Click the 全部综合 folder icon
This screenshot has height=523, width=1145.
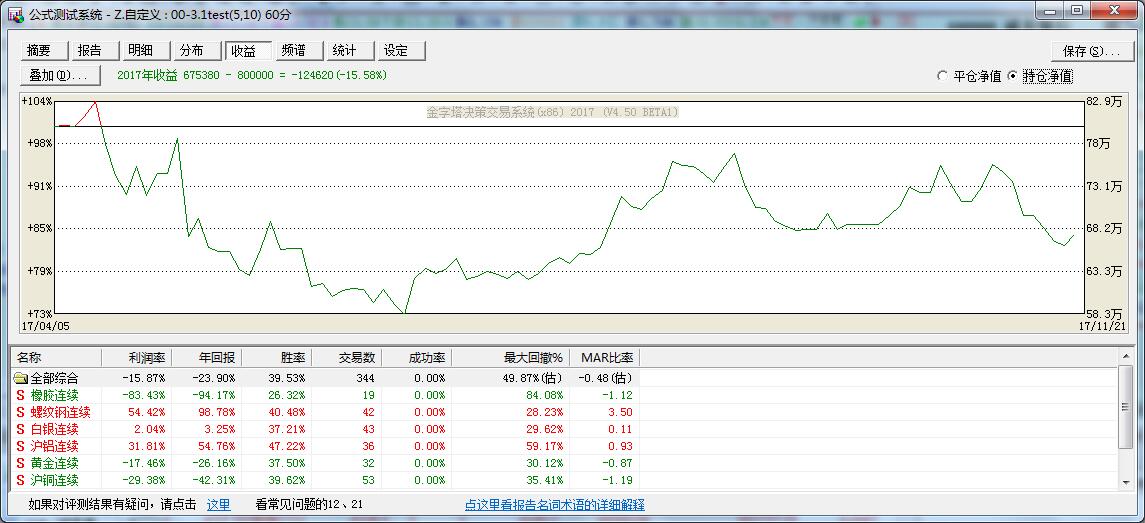[21, 379]
